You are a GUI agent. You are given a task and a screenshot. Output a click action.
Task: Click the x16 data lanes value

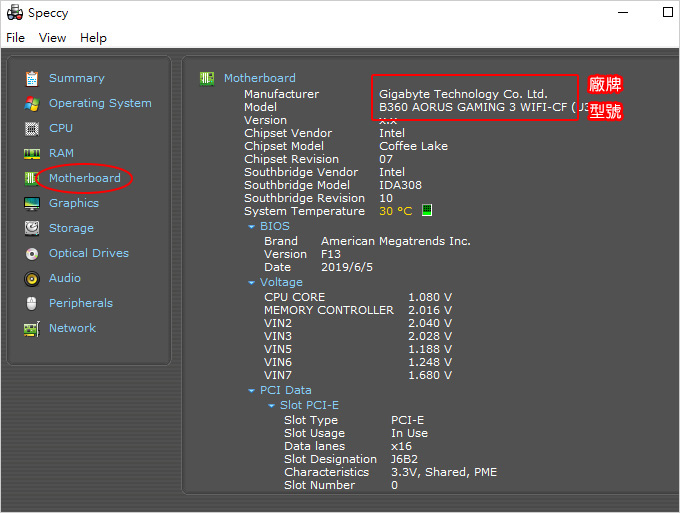[x=401, y=446]
